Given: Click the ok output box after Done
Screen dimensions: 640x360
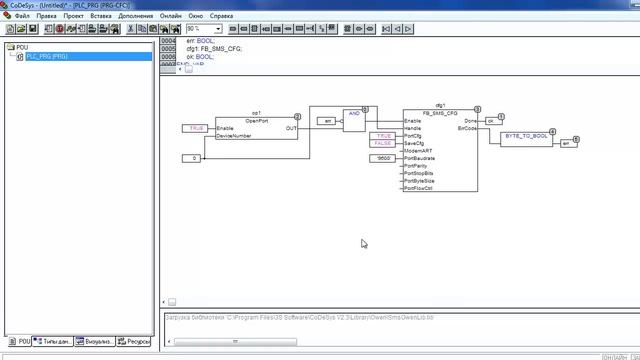Looking at the screenshot, I should 493,121.
